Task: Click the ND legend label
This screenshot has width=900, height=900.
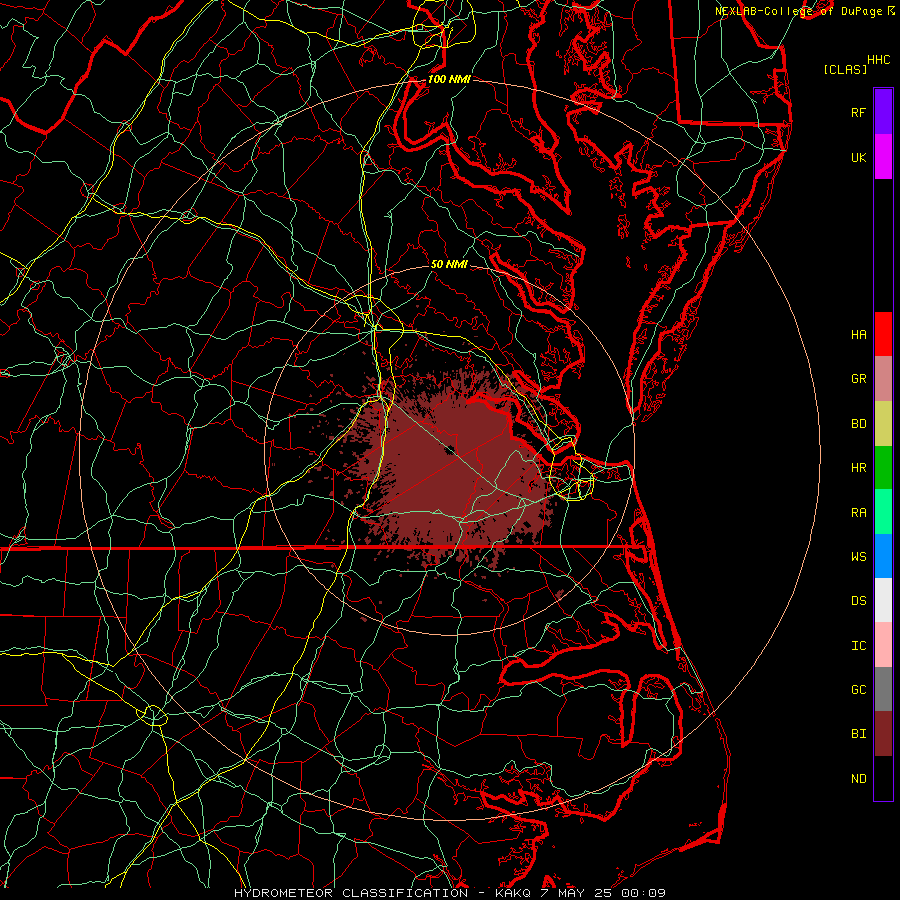Action: tap(858, 778)
